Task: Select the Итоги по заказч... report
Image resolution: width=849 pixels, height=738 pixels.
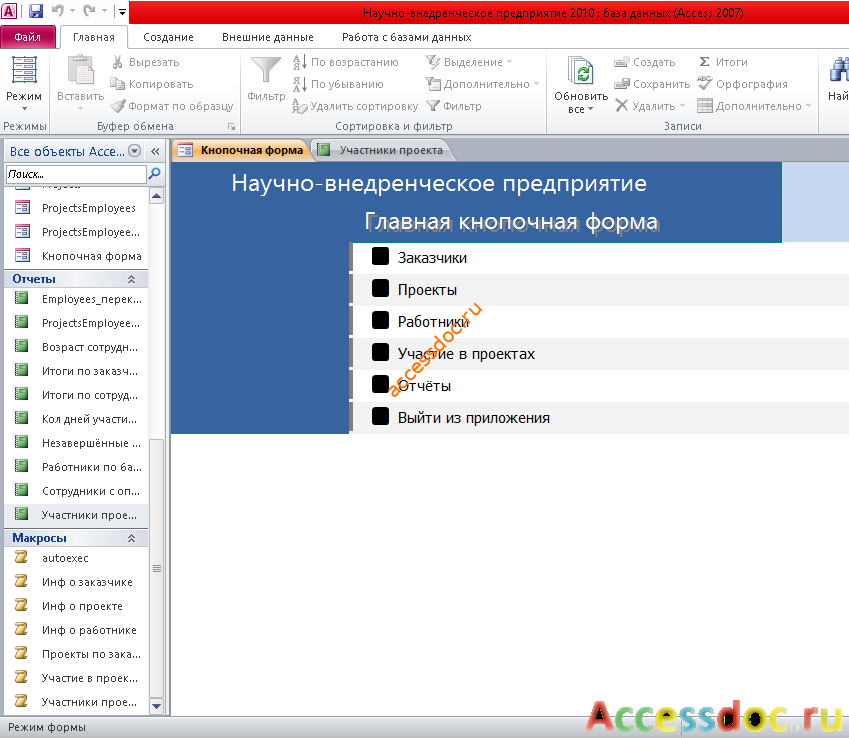Action: click(76, 371)
